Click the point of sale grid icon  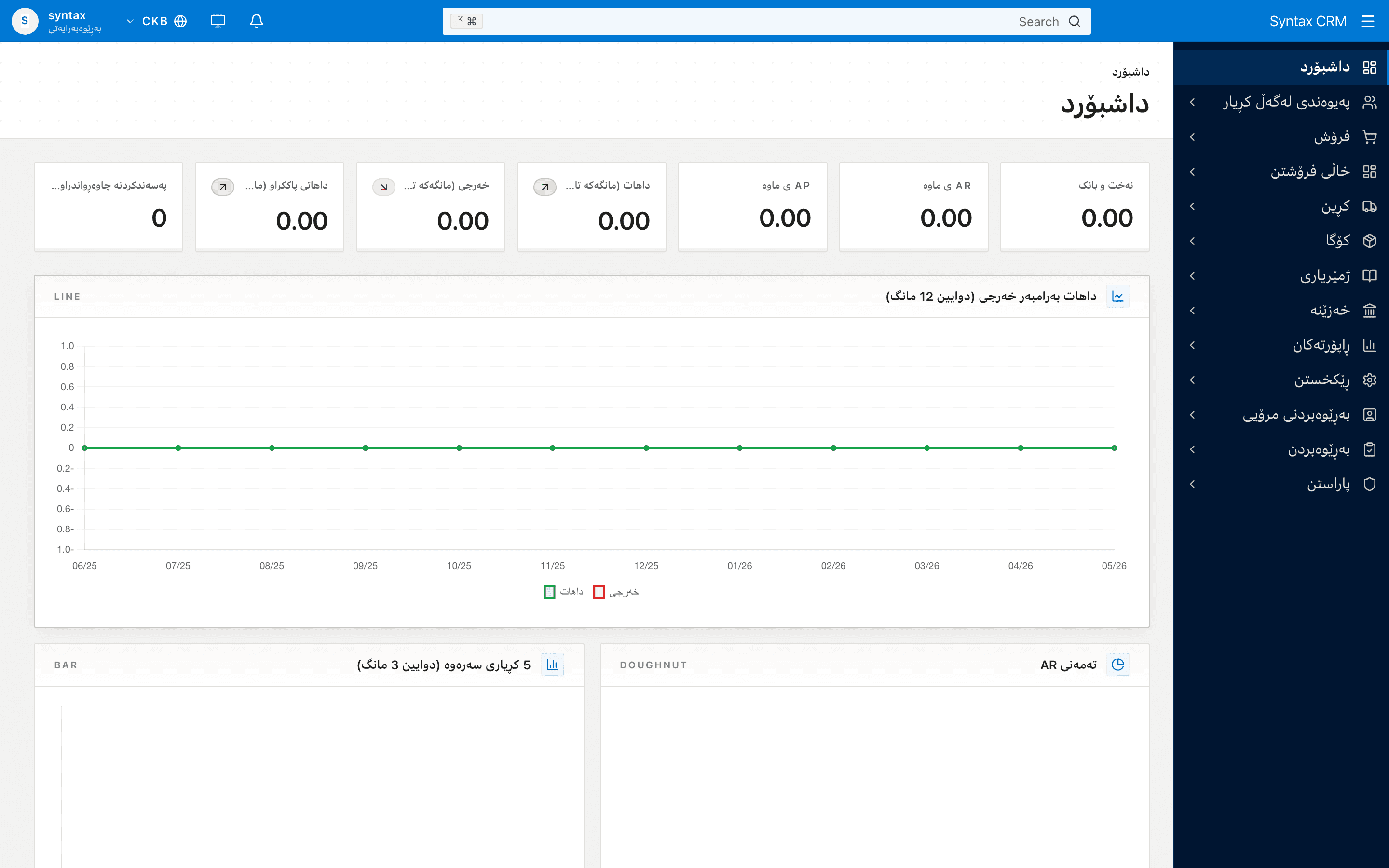(1370, 172)
